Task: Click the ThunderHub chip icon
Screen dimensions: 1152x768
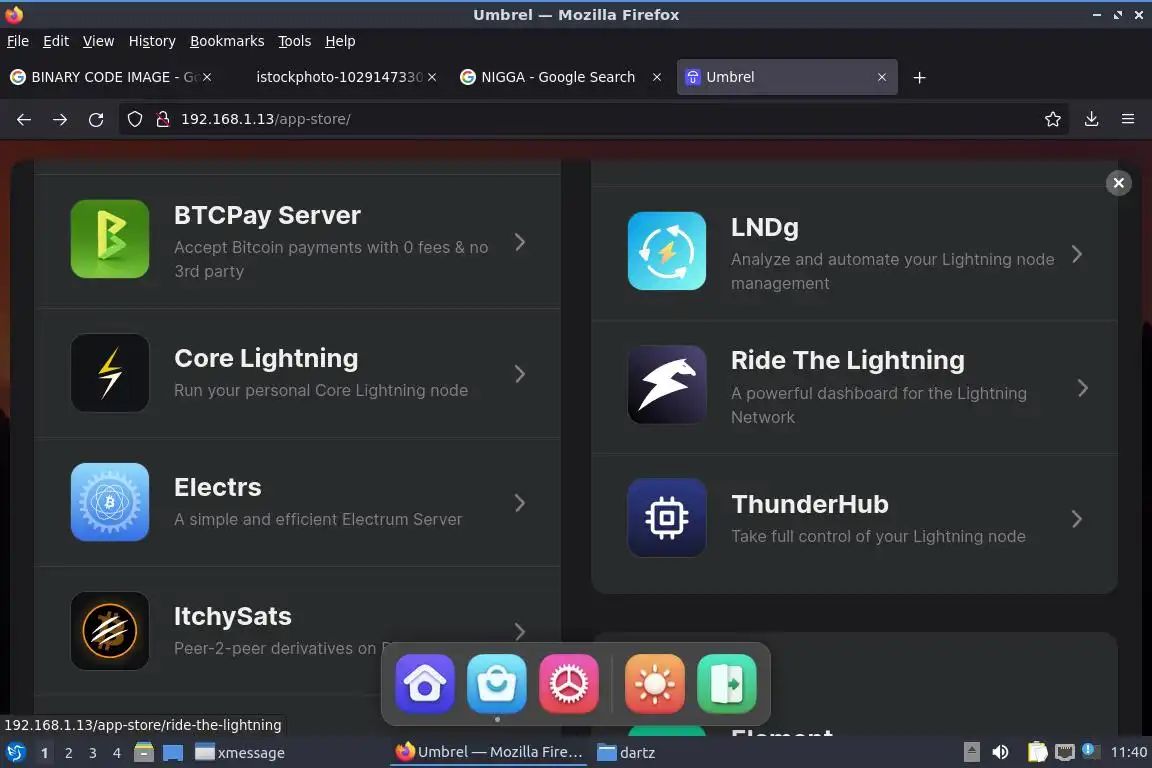Action: point(666,517)
